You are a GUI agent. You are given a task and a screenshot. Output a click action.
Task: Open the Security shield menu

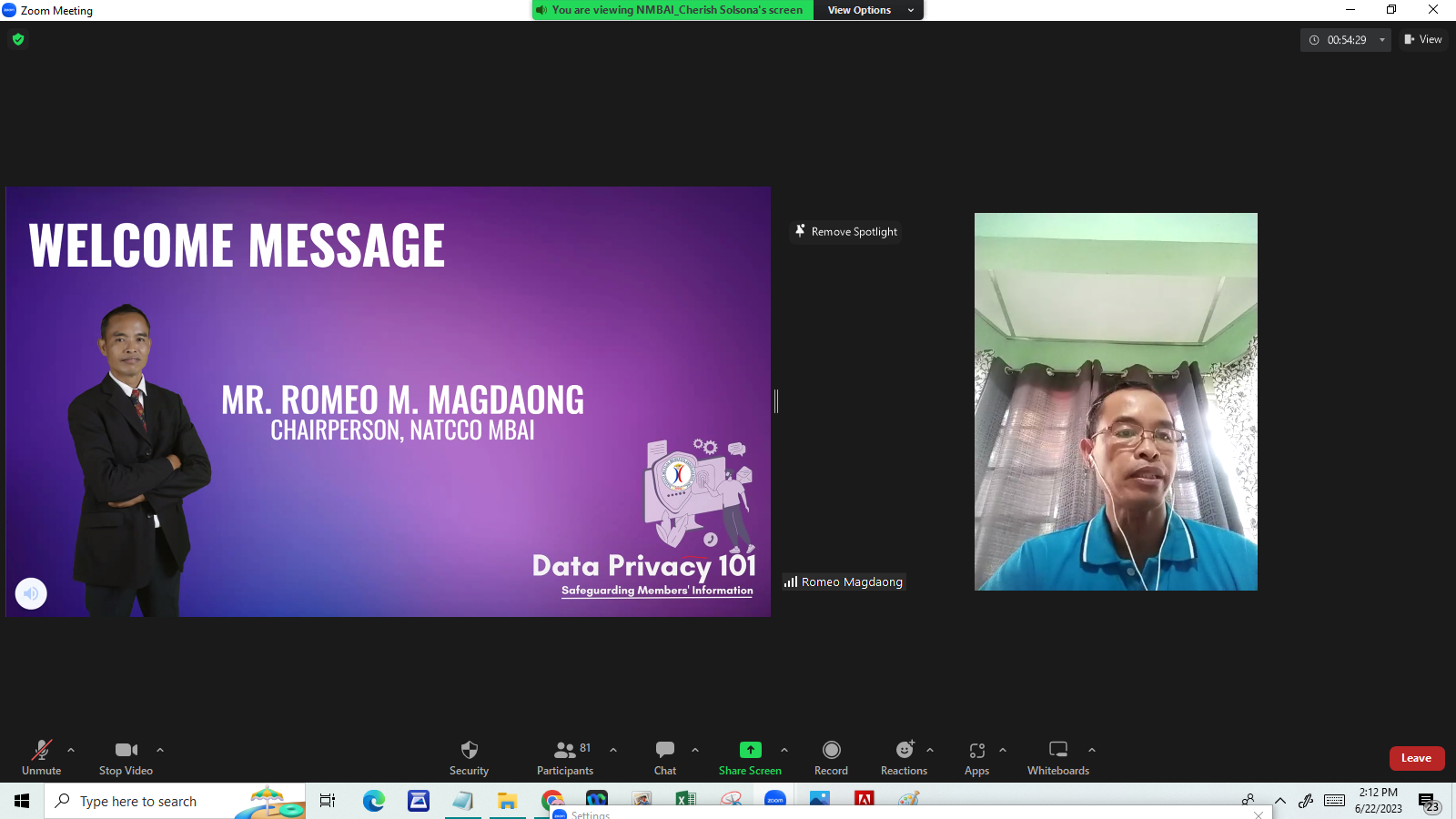click(469, 758)
